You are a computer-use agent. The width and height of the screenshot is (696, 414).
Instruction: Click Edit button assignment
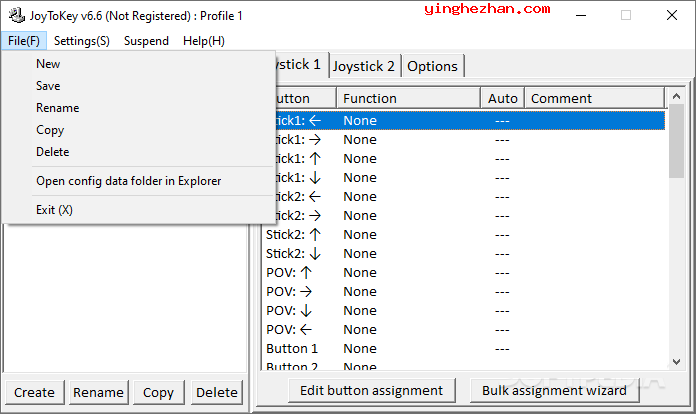pyautogui.click(x=372, y=390)
